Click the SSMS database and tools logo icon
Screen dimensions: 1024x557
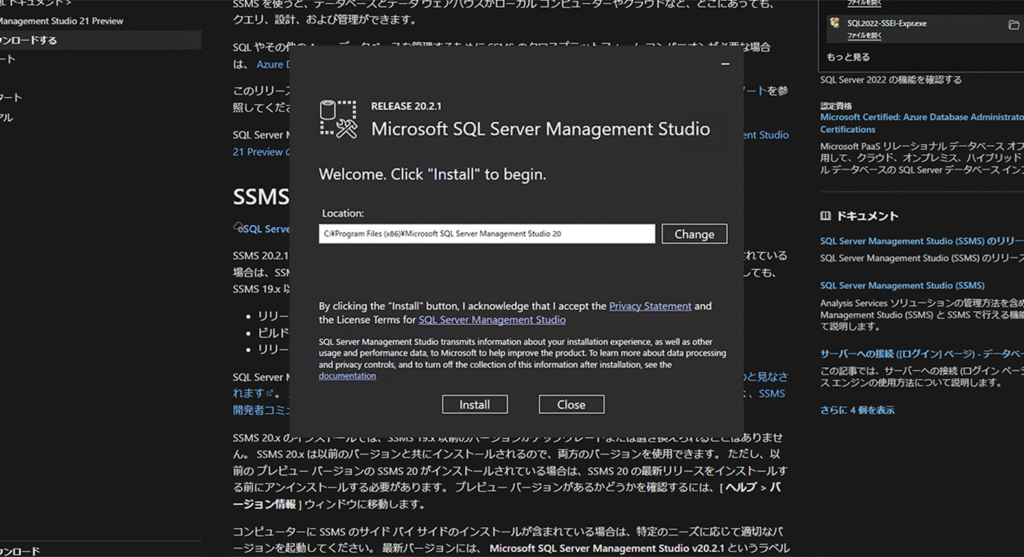pos(338,119)
